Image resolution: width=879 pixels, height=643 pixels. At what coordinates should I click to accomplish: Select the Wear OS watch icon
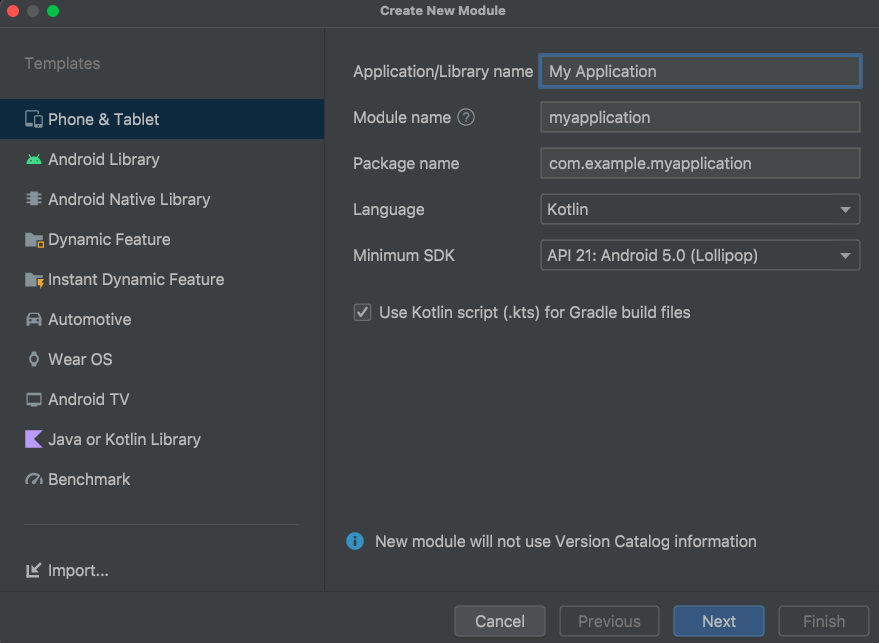[x=34, y=360]
